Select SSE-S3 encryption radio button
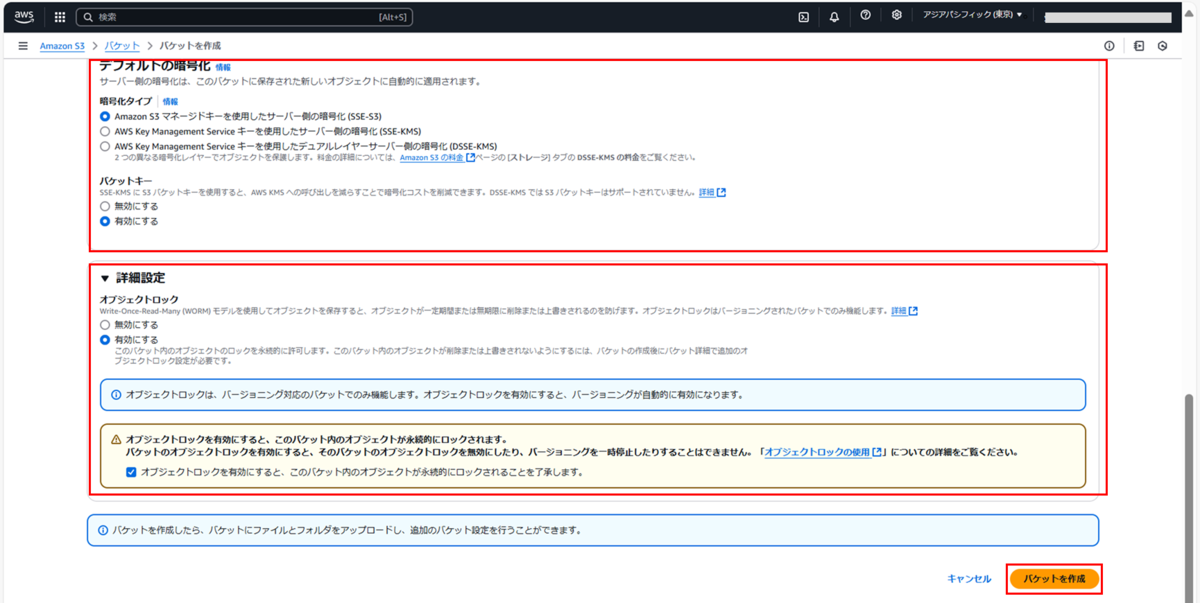 click(105, 116)
